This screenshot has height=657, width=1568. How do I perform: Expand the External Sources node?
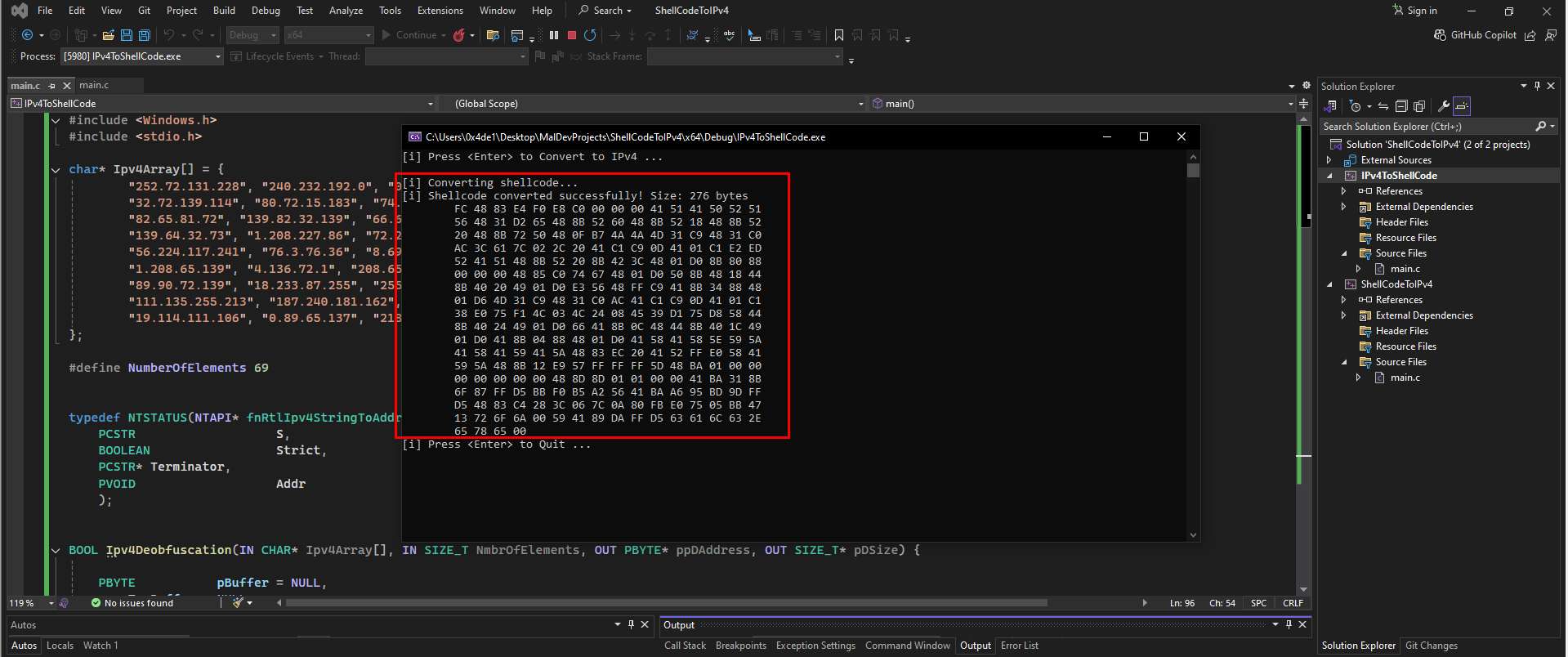1329,160
